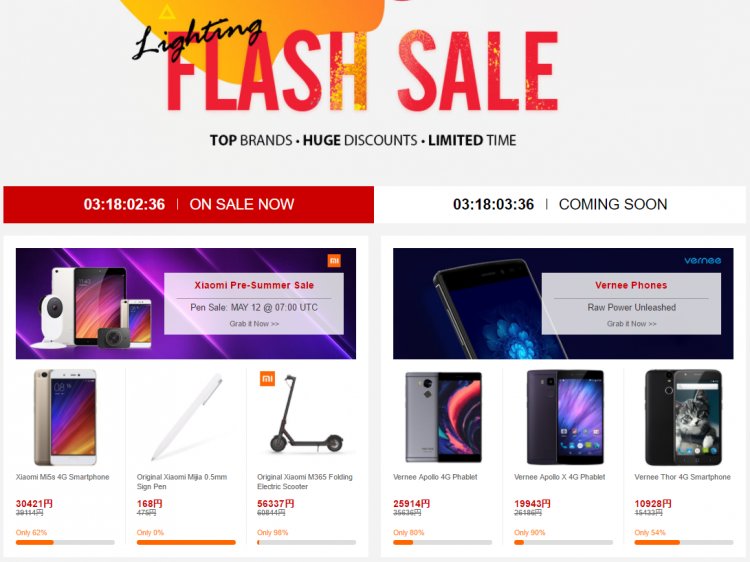This screenshot has width=750, height=562.
Task: Click Grab it Now on Xiaomi banner
Action: [x=254, y=324]
